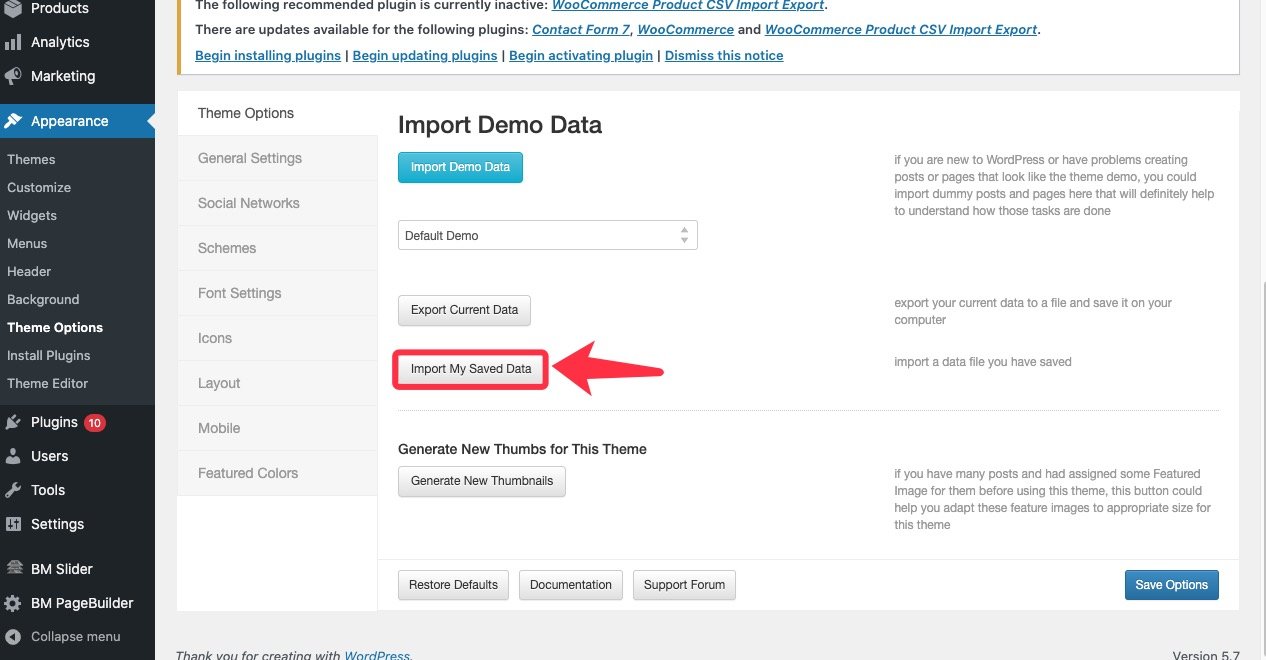This screenshot has width=1266, height=660.
Task: Click the Plugins plug icon
Action: point(13,422)
